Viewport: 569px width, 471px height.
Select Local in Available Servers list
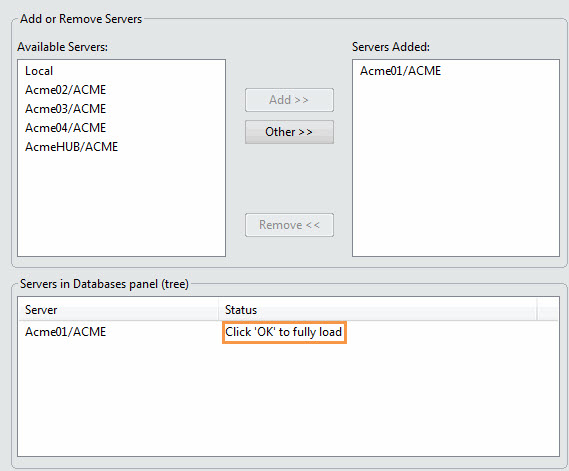coord(39,71)
